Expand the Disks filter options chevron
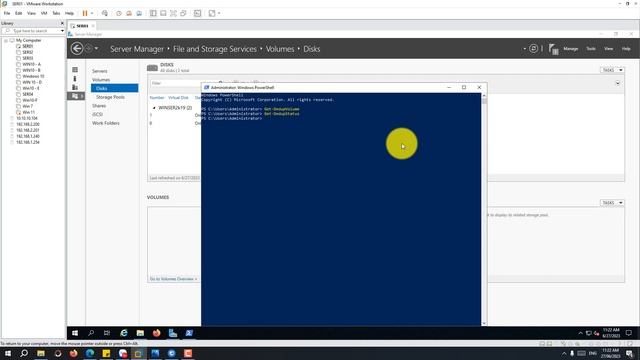Screen dimensions: 640x360 [x=618, y=83]
